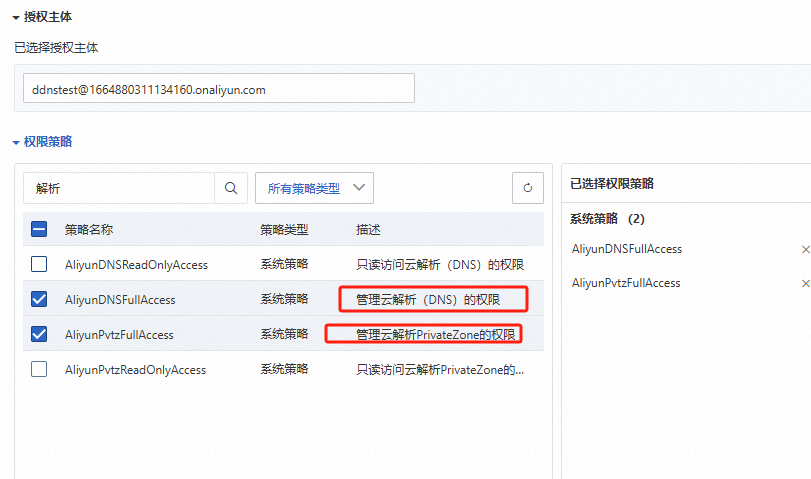Image resolution: width=811 pixels, height=479 pixels.
Task: Click truncated description 只读访问云解析PrivateZone的...
Action: coord(440,370)
